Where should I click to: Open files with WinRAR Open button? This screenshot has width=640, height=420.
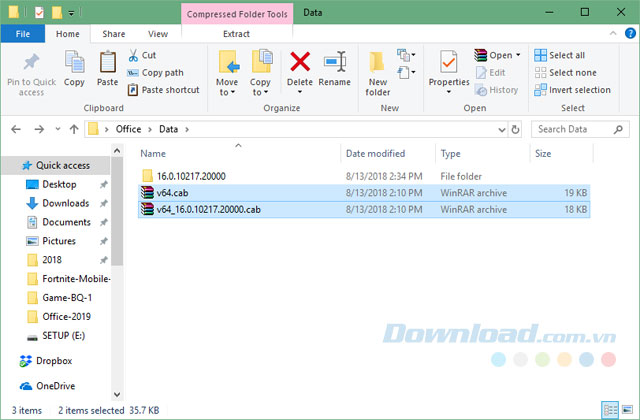click(493, 55)
